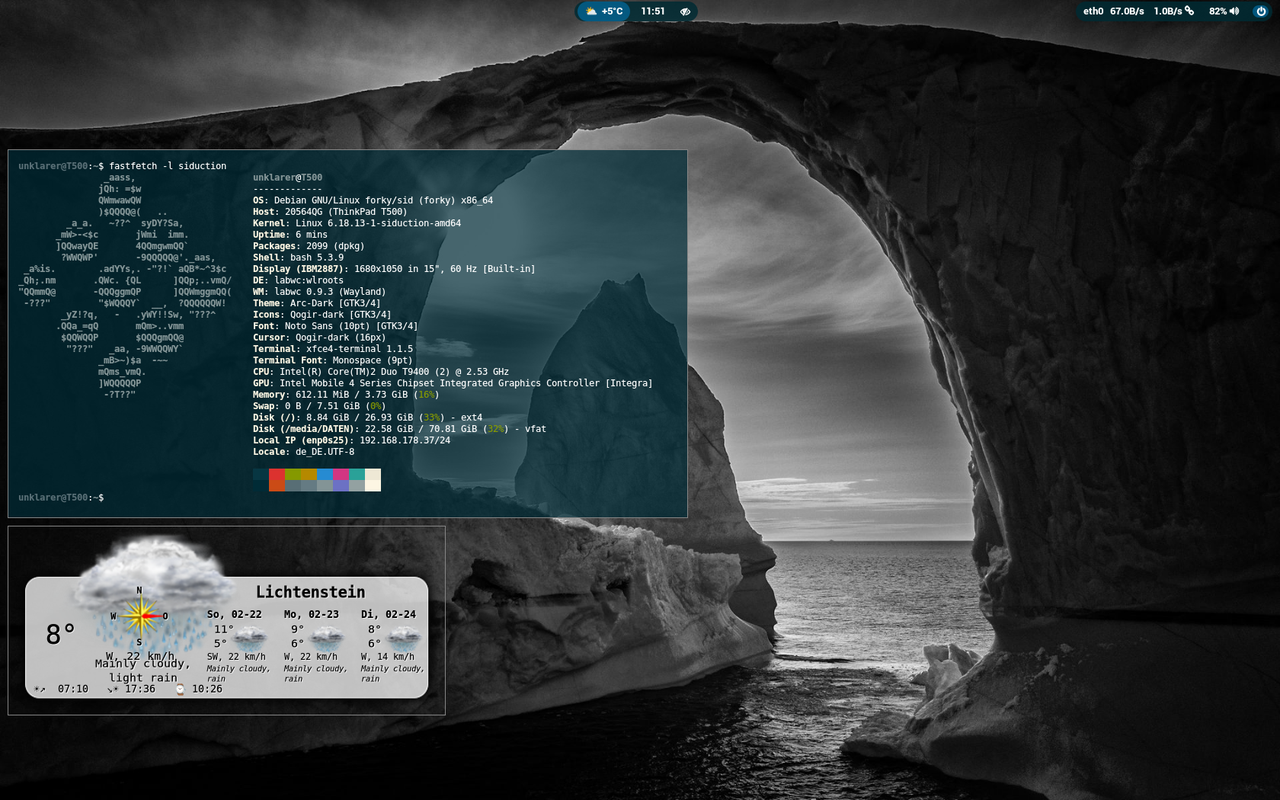Image resolution: width=1280 pixels, height=800 pixels.
Task: Click the 'Font: Noto Sans (10pt)' line
Action: click(x=336, y=326)
